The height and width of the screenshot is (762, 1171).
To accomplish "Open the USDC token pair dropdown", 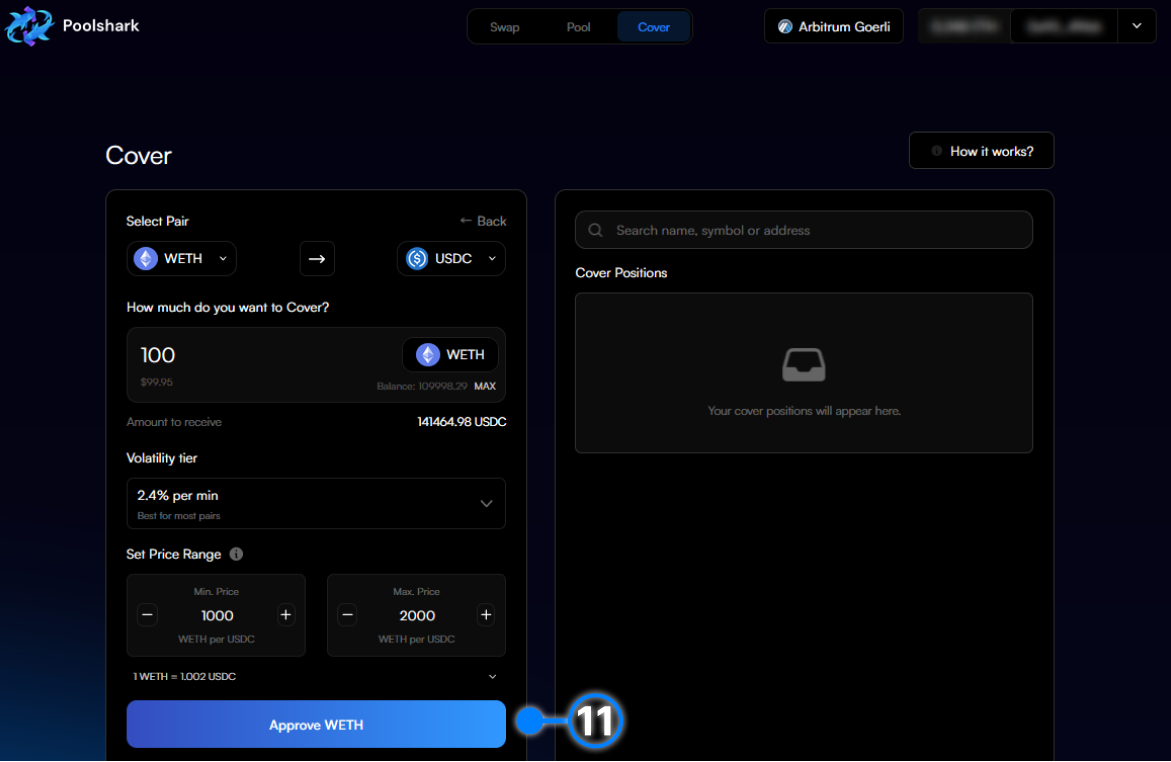I will 451,259.
